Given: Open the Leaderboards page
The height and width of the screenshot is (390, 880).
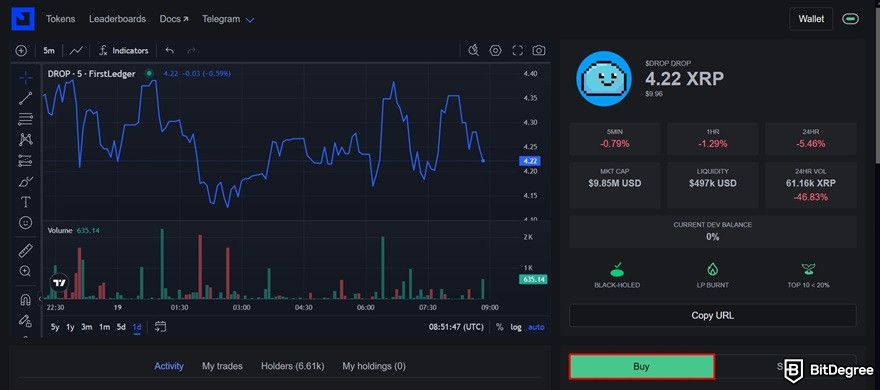Looking at the screenshot, I should [x=117, y=19].
